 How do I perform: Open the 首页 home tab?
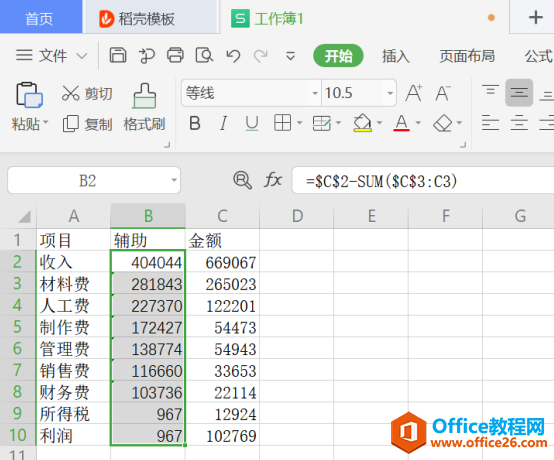[41, 17]
